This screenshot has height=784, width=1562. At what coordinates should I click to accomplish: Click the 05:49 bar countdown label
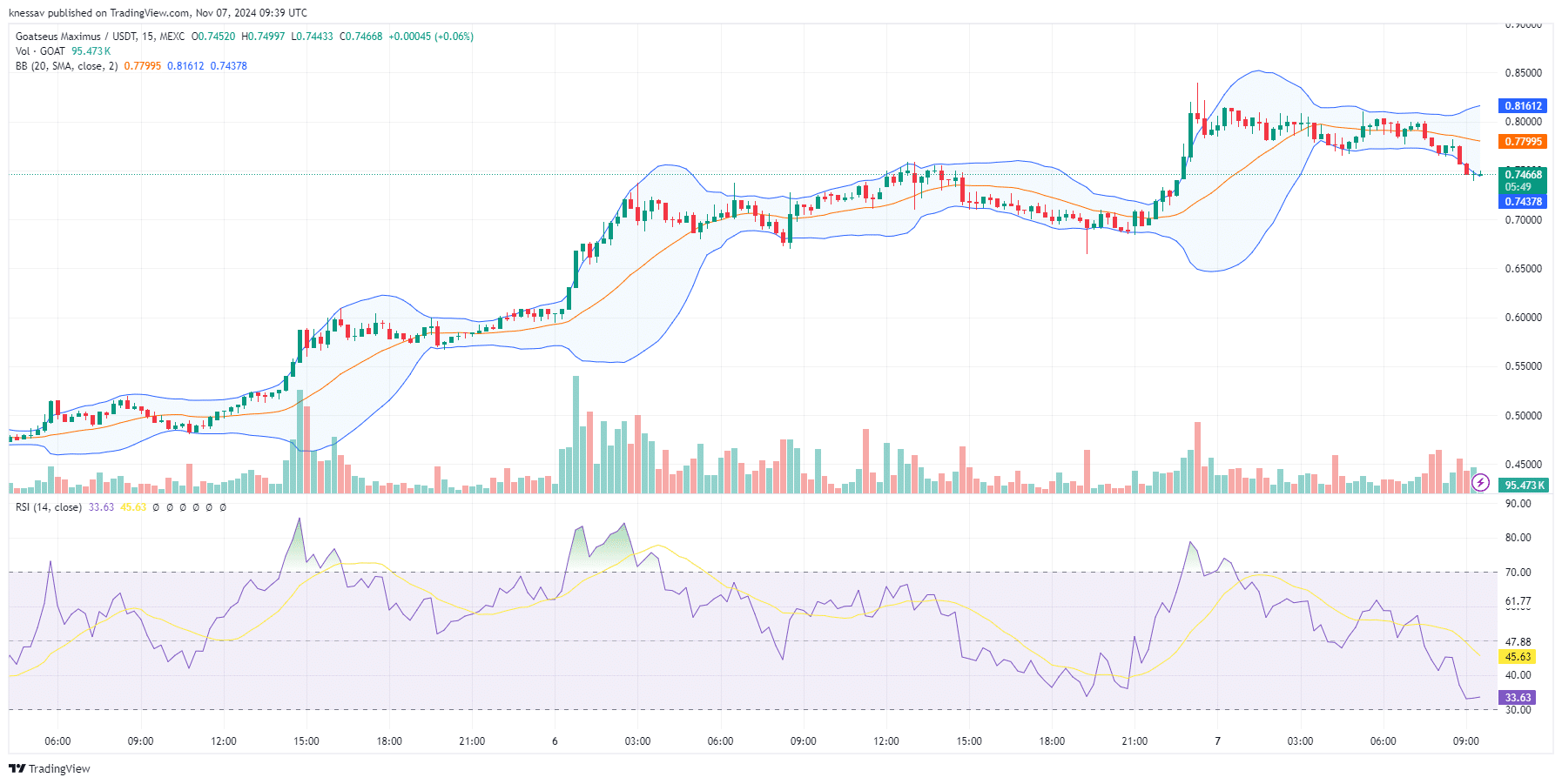1518,187
